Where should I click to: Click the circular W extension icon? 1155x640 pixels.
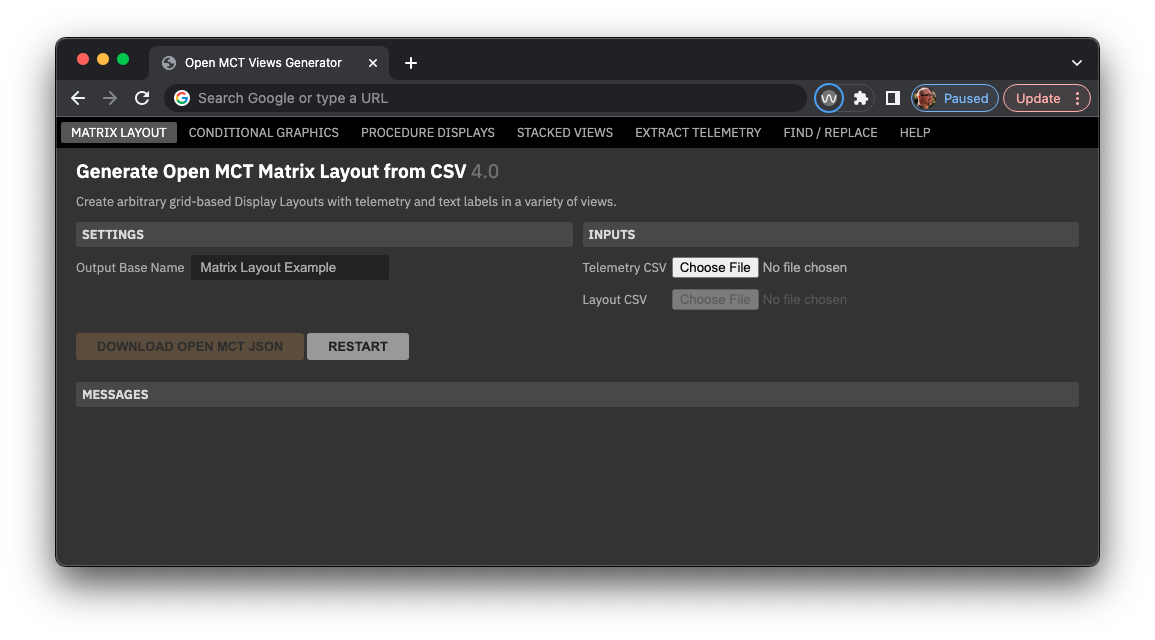click(829, 98)
